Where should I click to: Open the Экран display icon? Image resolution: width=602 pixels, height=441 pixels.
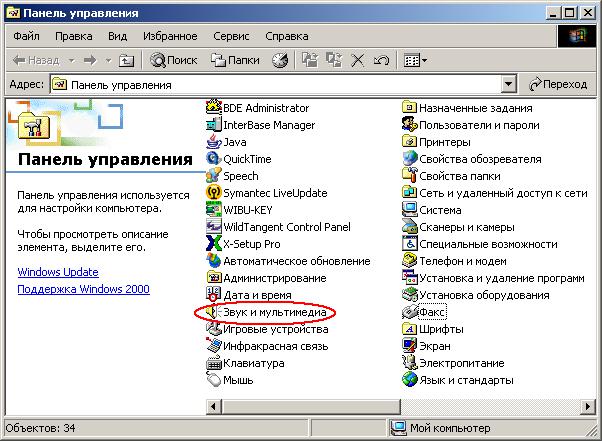coord(410,345)
